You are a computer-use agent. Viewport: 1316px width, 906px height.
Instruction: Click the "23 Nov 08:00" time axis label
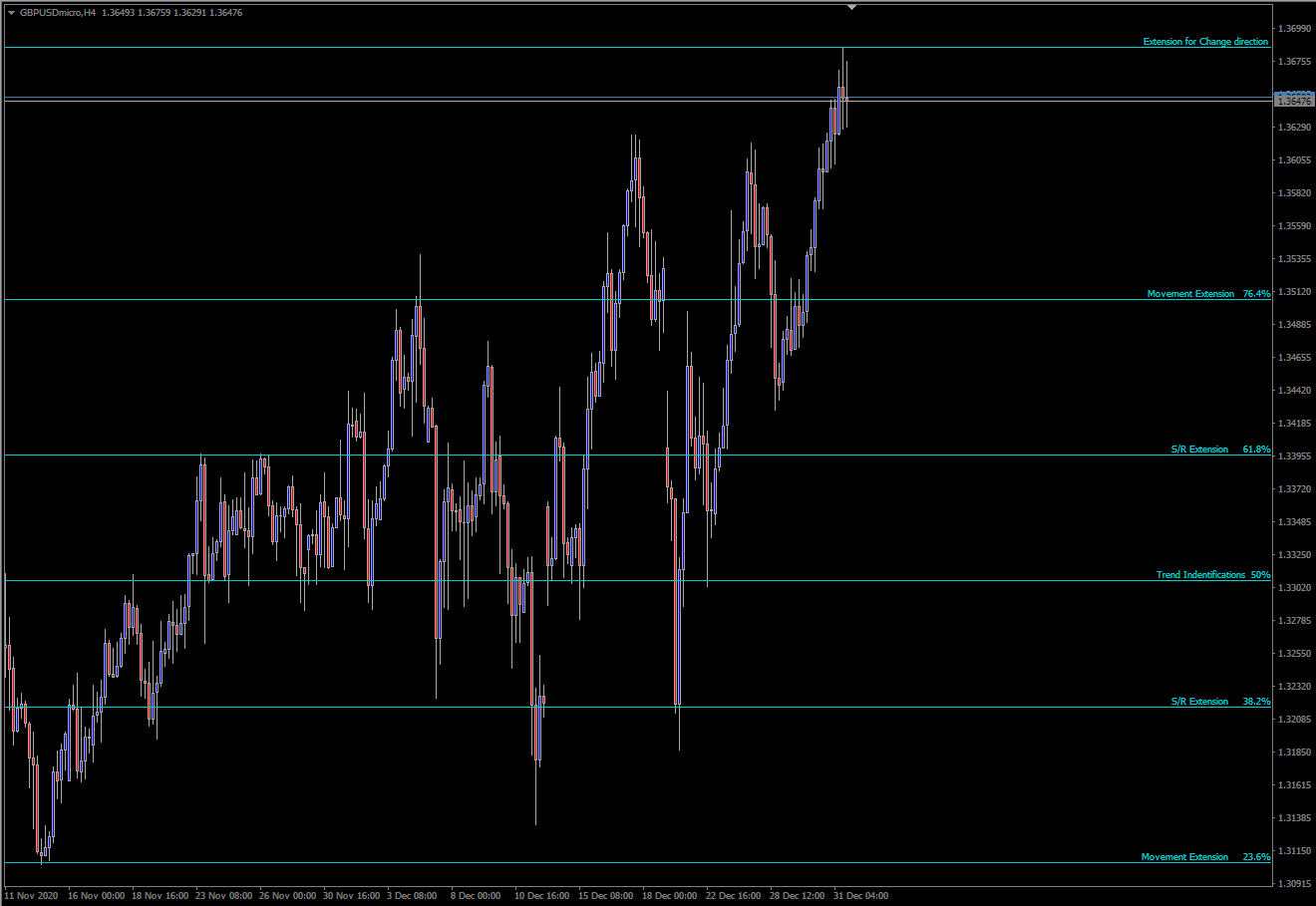click(x=224, y=896)
